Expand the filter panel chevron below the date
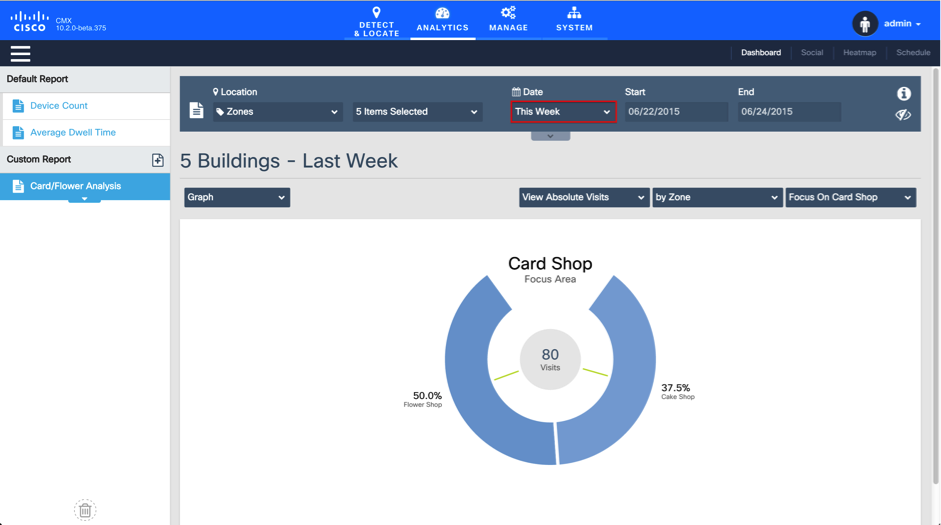This screenshot has height=525, width=941. tap(550, 136)
